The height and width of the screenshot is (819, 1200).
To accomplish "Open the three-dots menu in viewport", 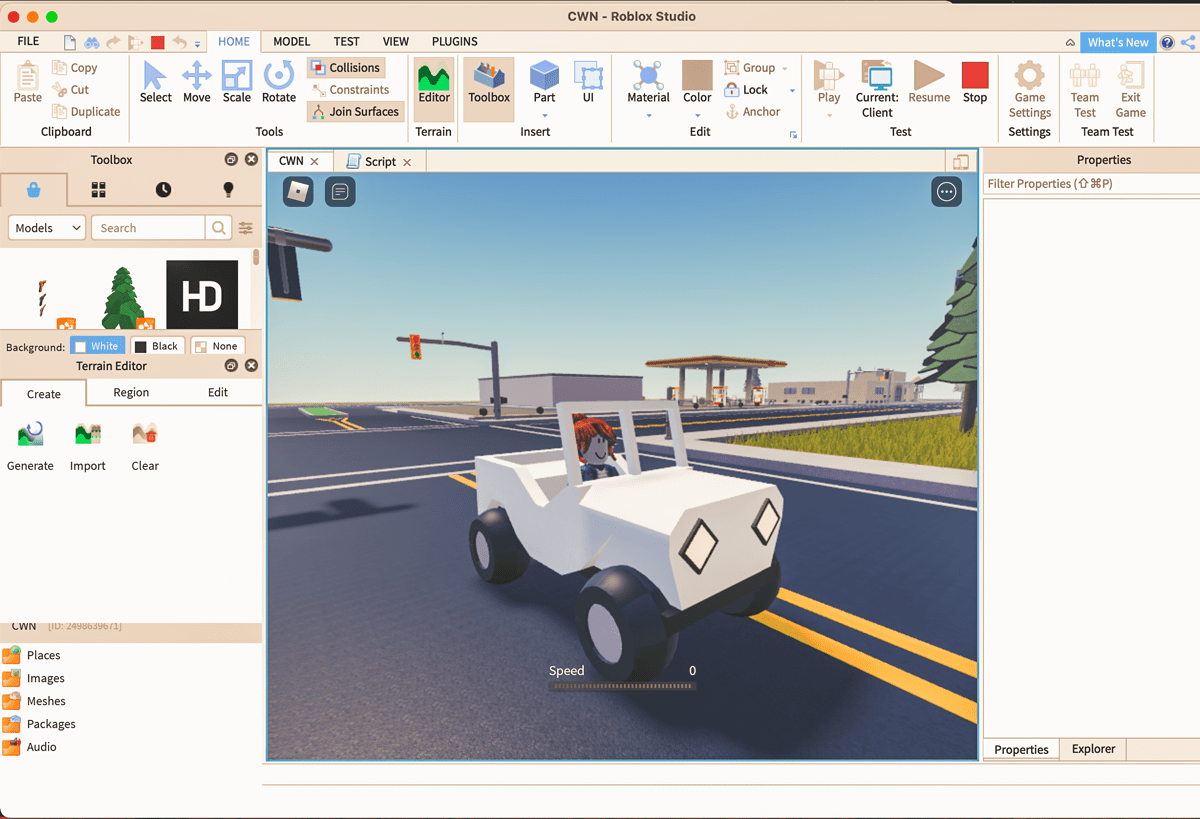I will [x=947, y=192].
